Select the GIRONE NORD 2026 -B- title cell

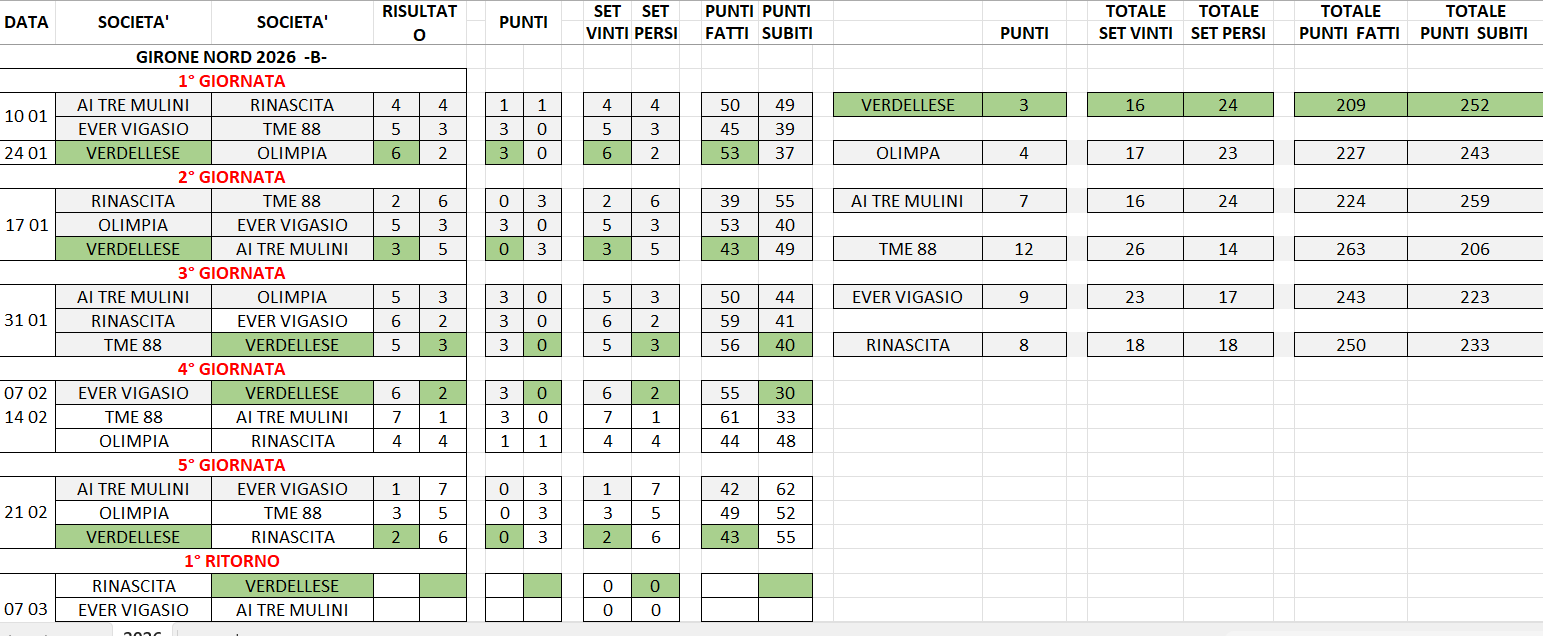[x=232, y=58]
